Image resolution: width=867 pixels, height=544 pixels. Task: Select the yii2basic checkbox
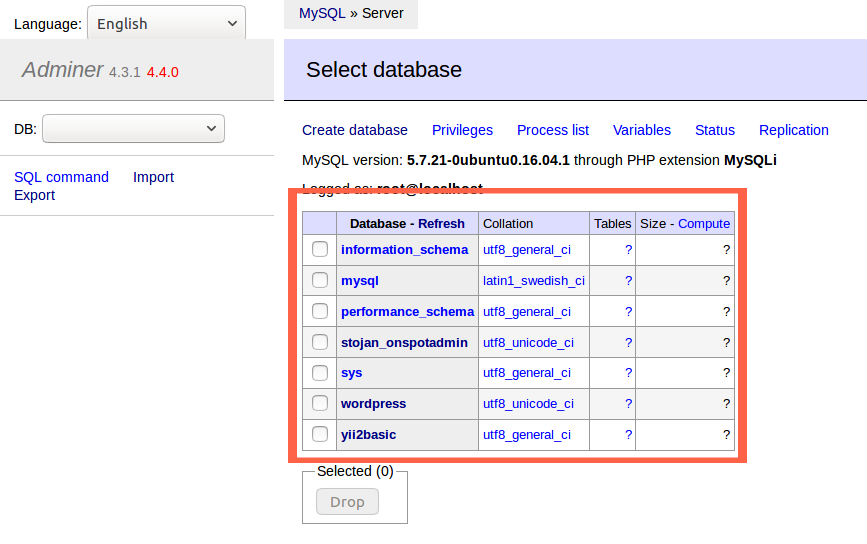pyautogui.click(x=320, y=434)
